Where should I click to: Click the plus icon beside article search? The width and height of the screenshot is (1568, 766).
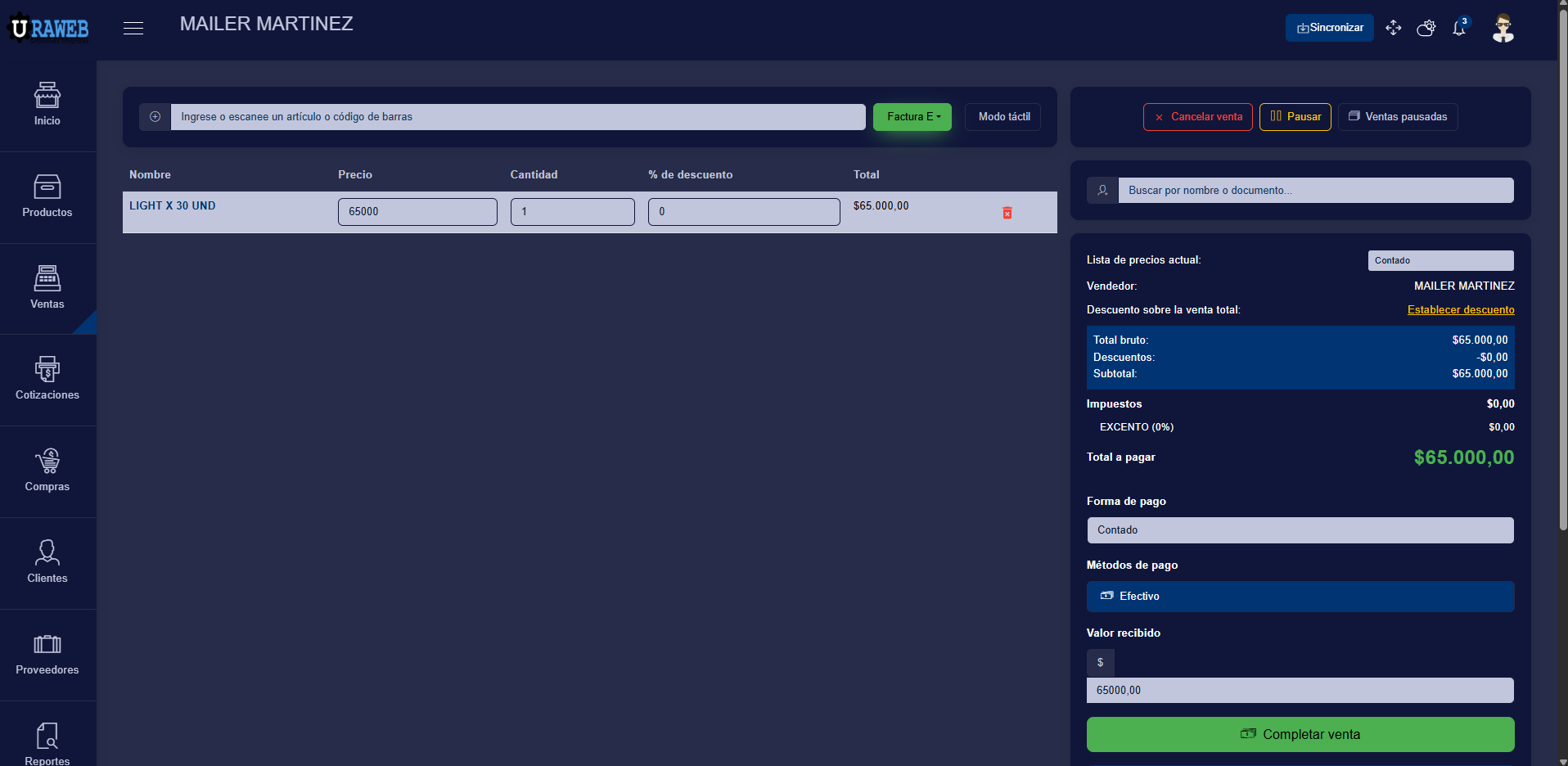tap(155, 117)
